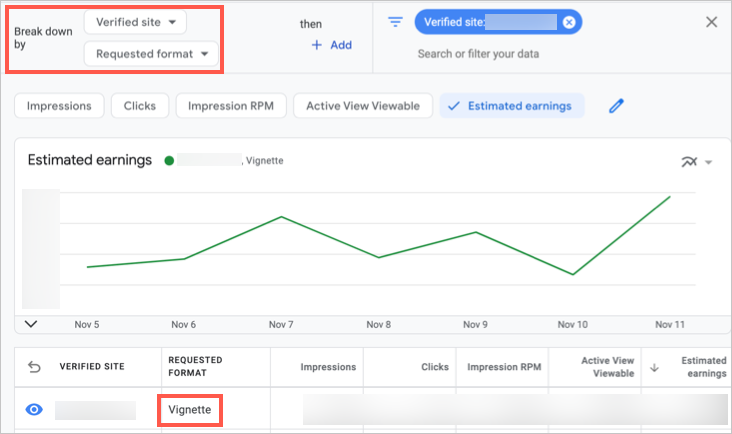This screenshot has height=434, width=732.
Task: Collapse the chart using the chevron
Action: pyautogui.click(x=30, y=323)
